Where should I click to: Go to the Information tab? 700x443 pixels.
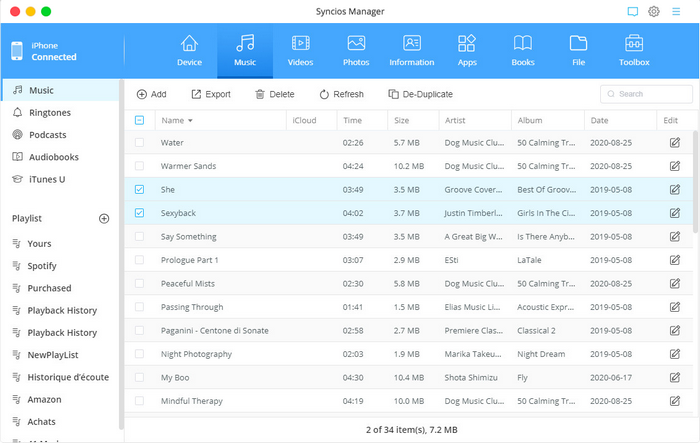[x=412, y=51]
